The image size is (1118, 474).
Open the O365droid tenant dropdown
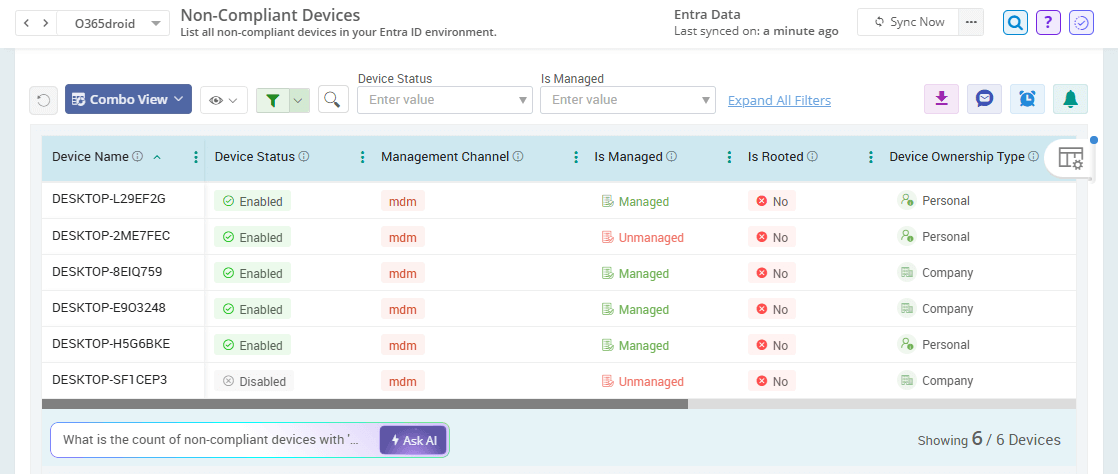click(113, 23)
